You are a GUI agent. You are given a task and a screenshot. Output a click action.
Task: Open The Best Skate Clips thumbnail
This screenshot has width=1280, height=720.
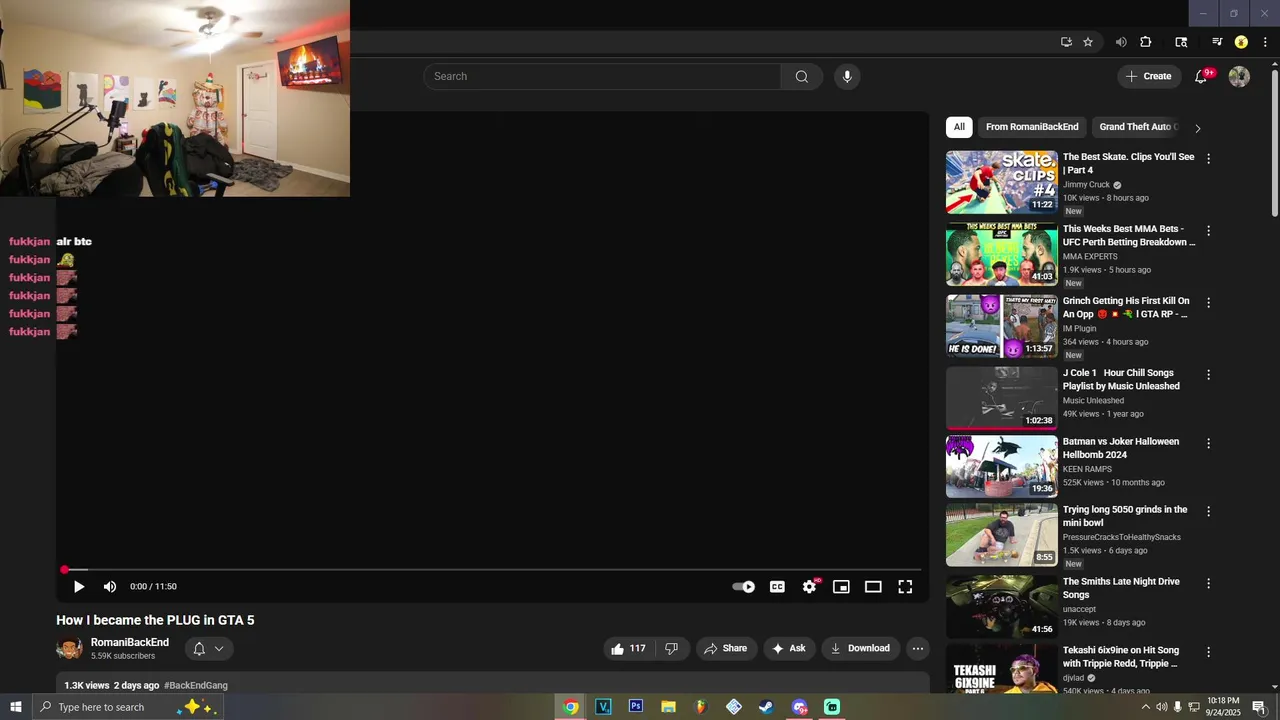pos(1001,182)
